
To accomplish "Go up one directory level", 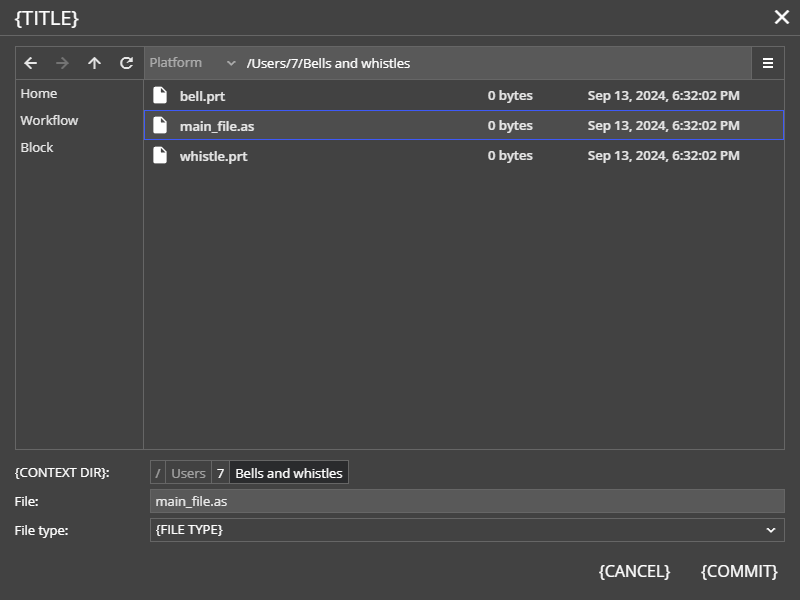I will click(94, 63).
